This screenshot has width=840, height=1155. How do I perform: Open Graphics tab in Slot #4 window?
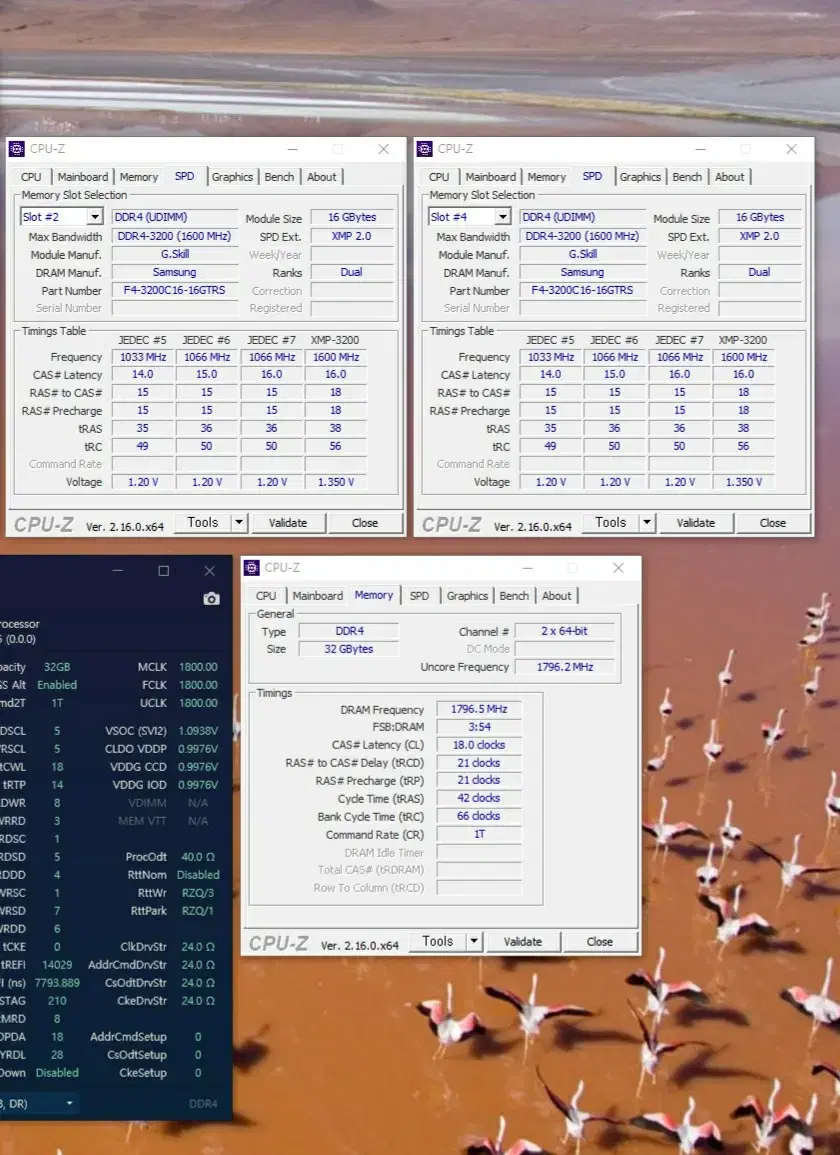(x=640, y=177)
